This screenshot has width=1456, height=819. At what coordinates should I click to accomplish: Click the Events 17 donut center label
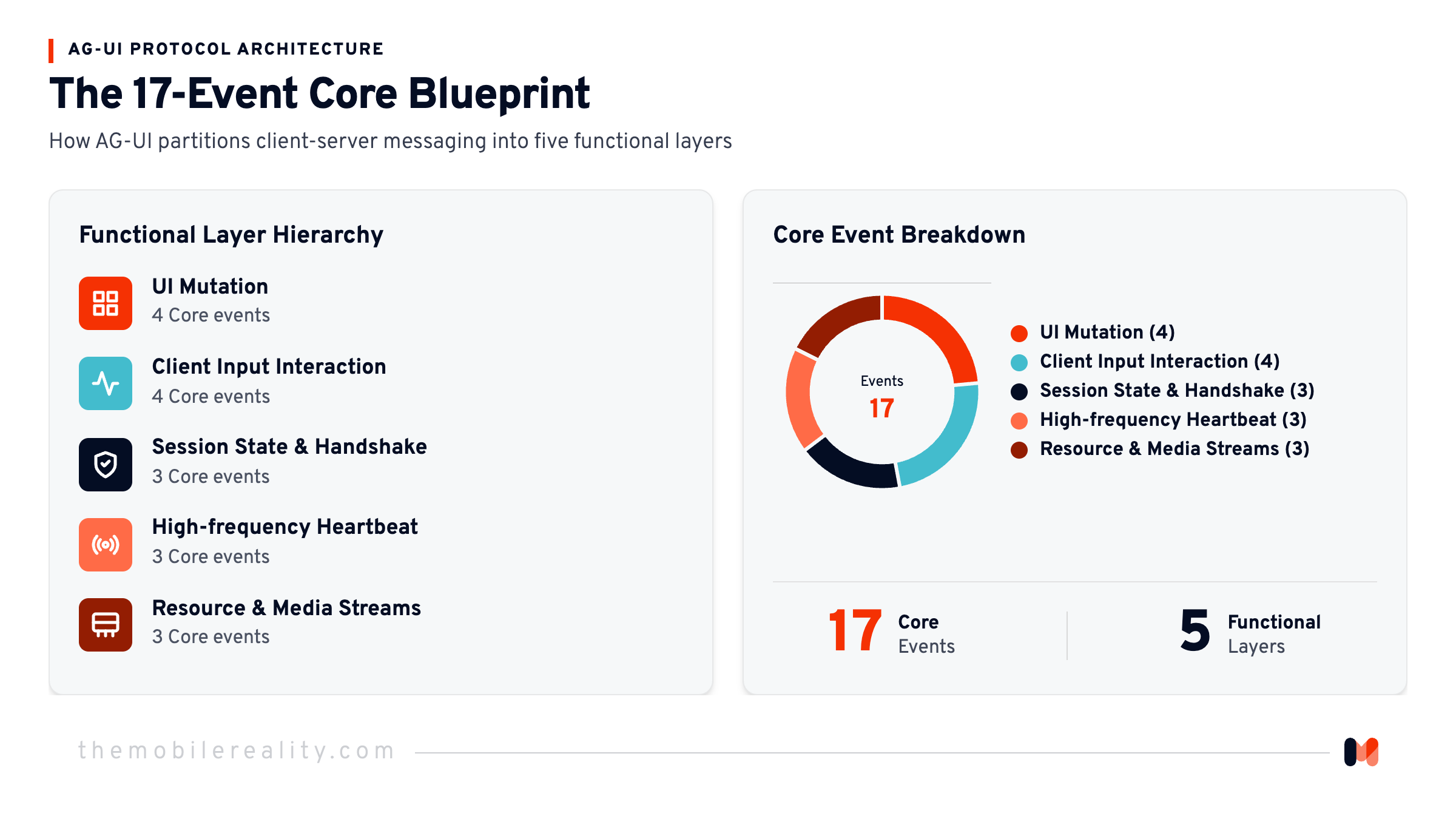pos(881,397)
